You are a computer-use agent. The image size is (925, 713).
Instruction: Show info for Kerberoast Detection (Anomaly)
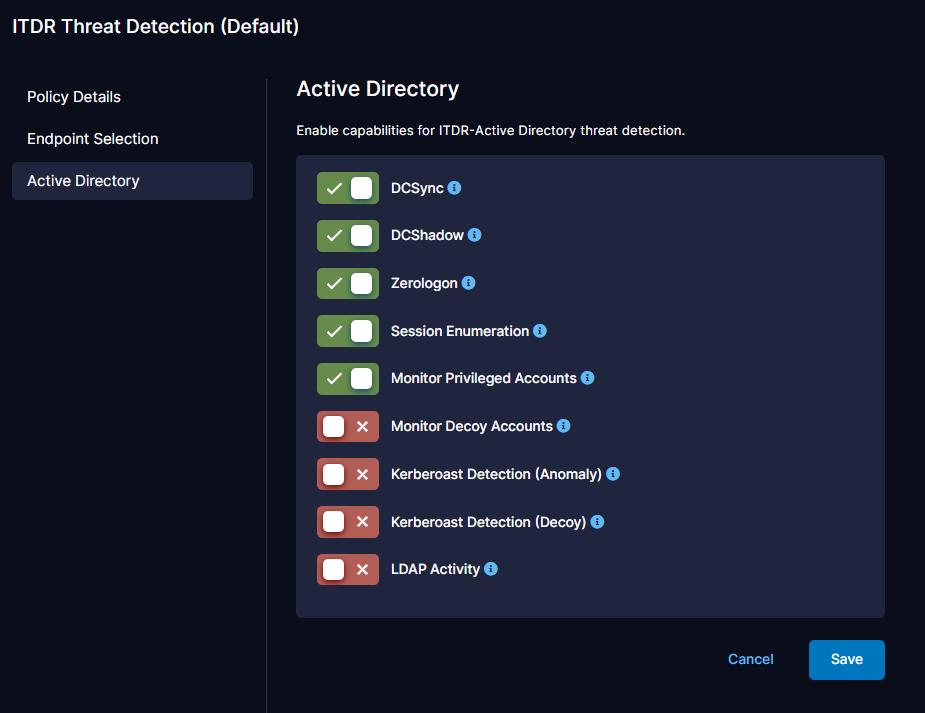coord(613,474)
